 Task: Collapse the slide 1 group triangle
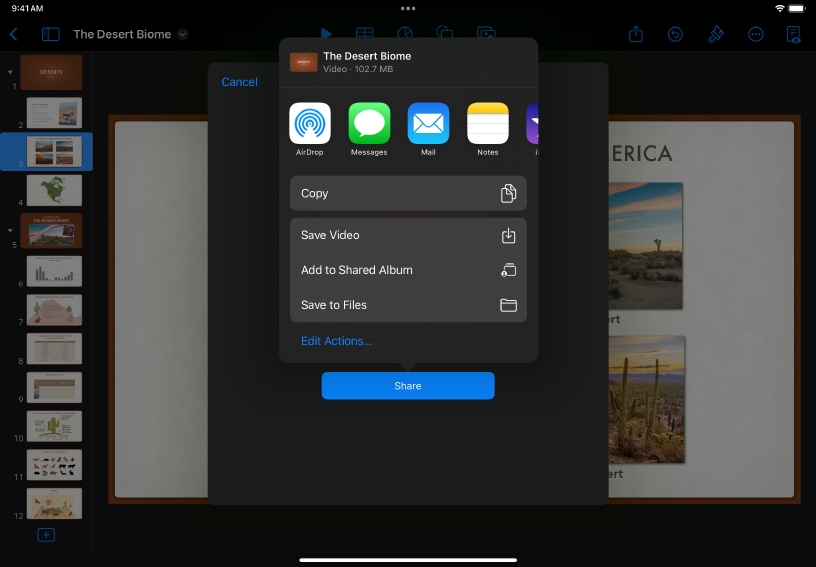click(x=11, y=73)
